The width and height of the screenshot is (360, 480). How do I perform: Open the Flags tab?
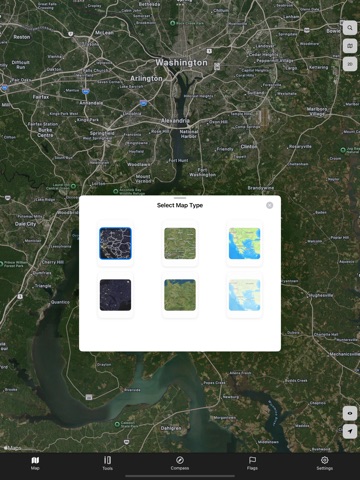click(252, 463)
